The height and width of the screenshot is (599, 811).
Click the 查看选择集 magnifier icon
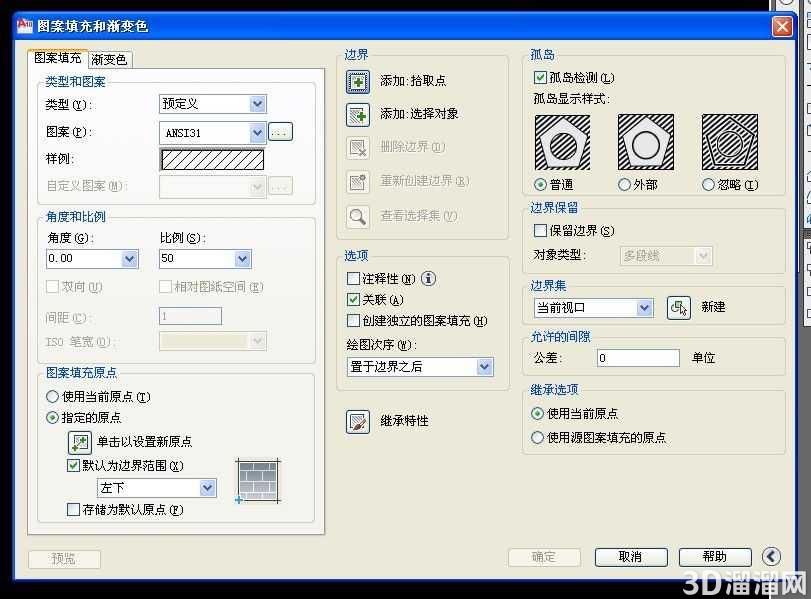(358, 217)
